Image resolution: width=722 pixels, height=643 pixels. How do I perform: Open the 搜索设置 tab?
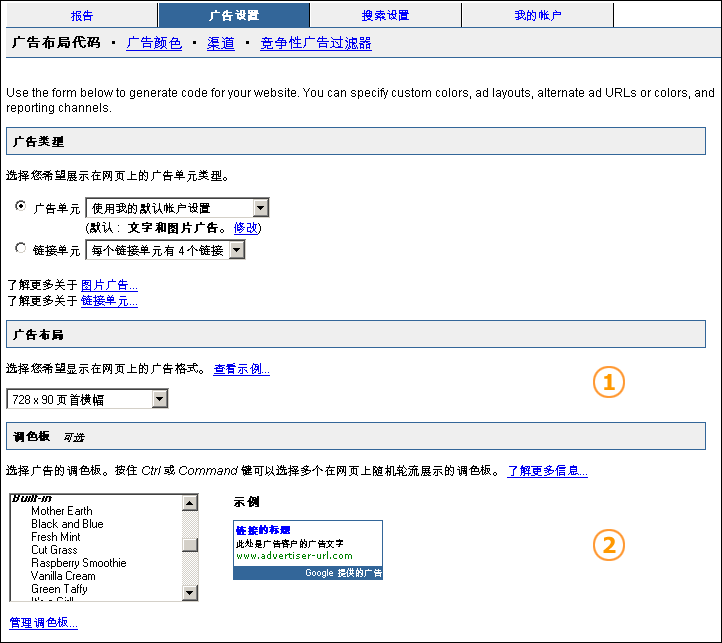pyautogui.click(x=385, y=16)
